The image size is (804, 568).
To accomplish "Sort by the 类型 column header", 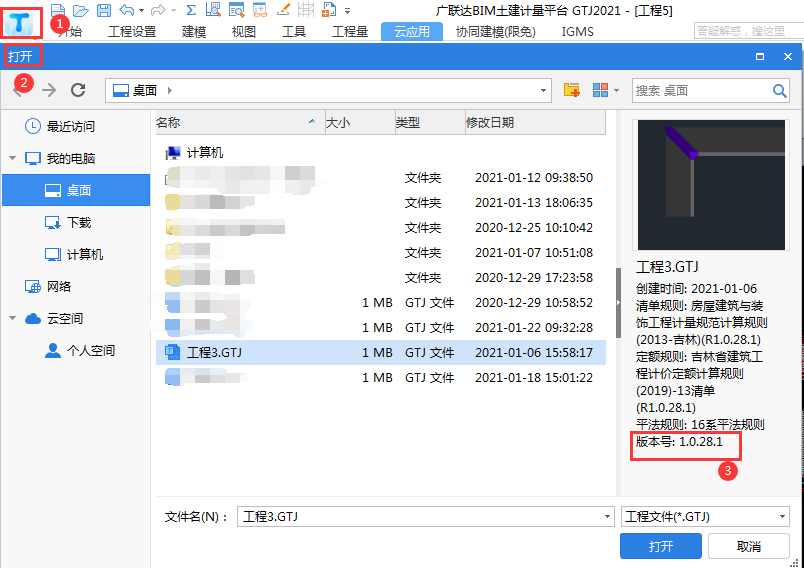I will (x=430, y=123).
